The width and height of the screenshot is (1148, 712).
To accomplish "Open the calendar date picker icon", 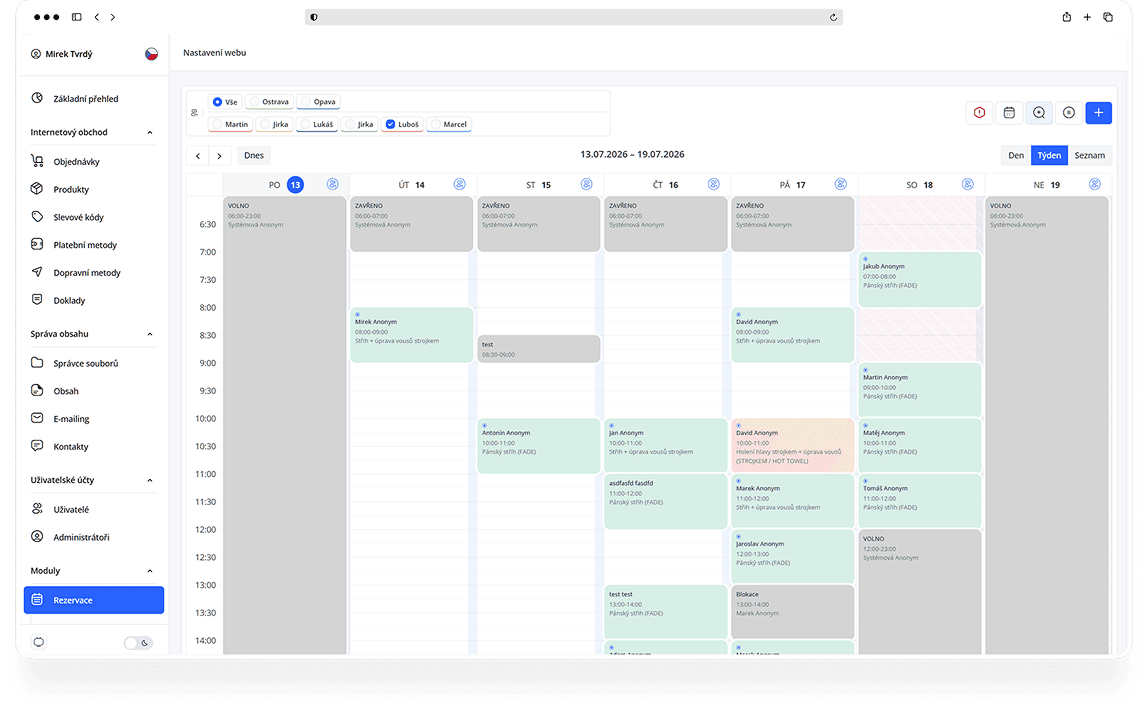I will (x=1009, y=113).
